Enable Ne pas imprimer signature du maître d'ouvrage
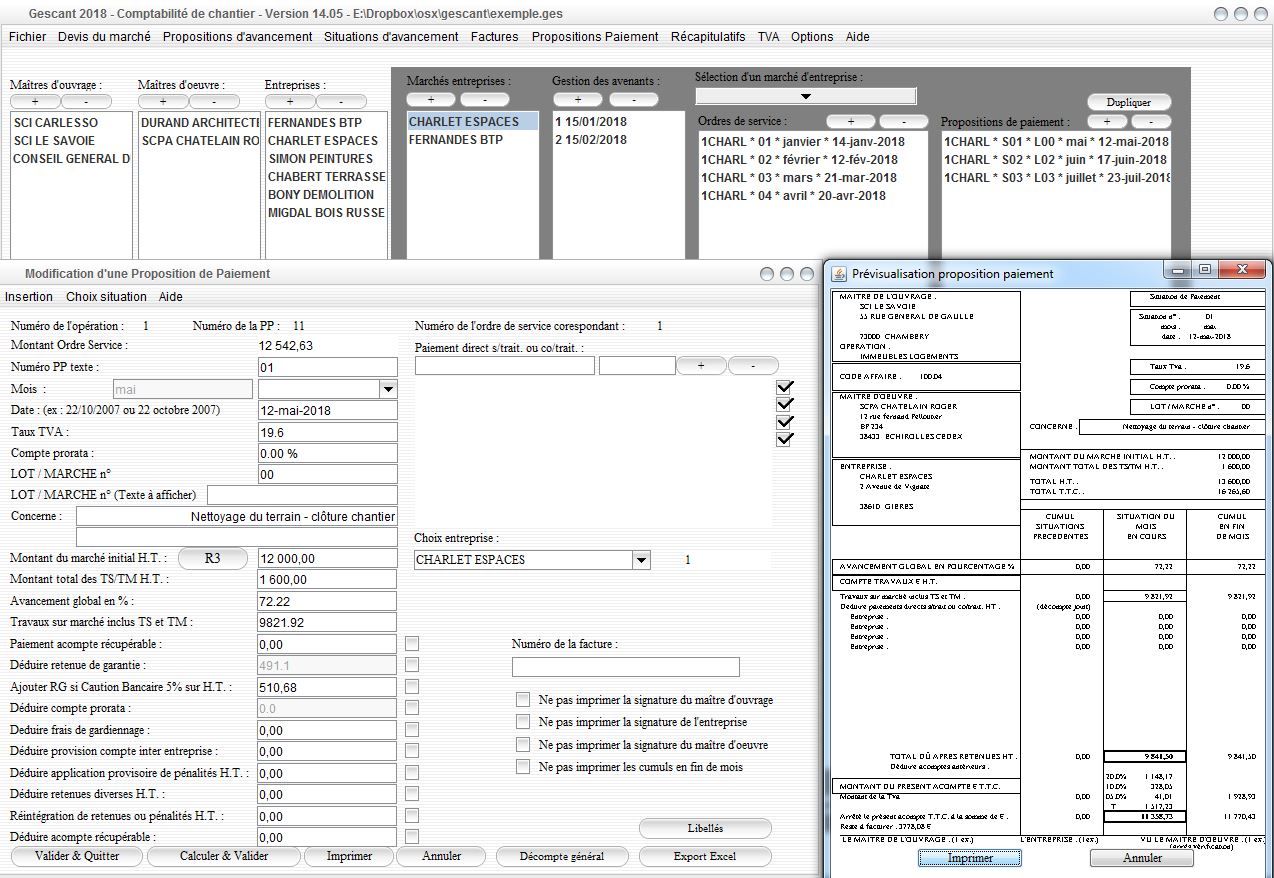Screen dimensions: 1274x878 pos(522,700)
